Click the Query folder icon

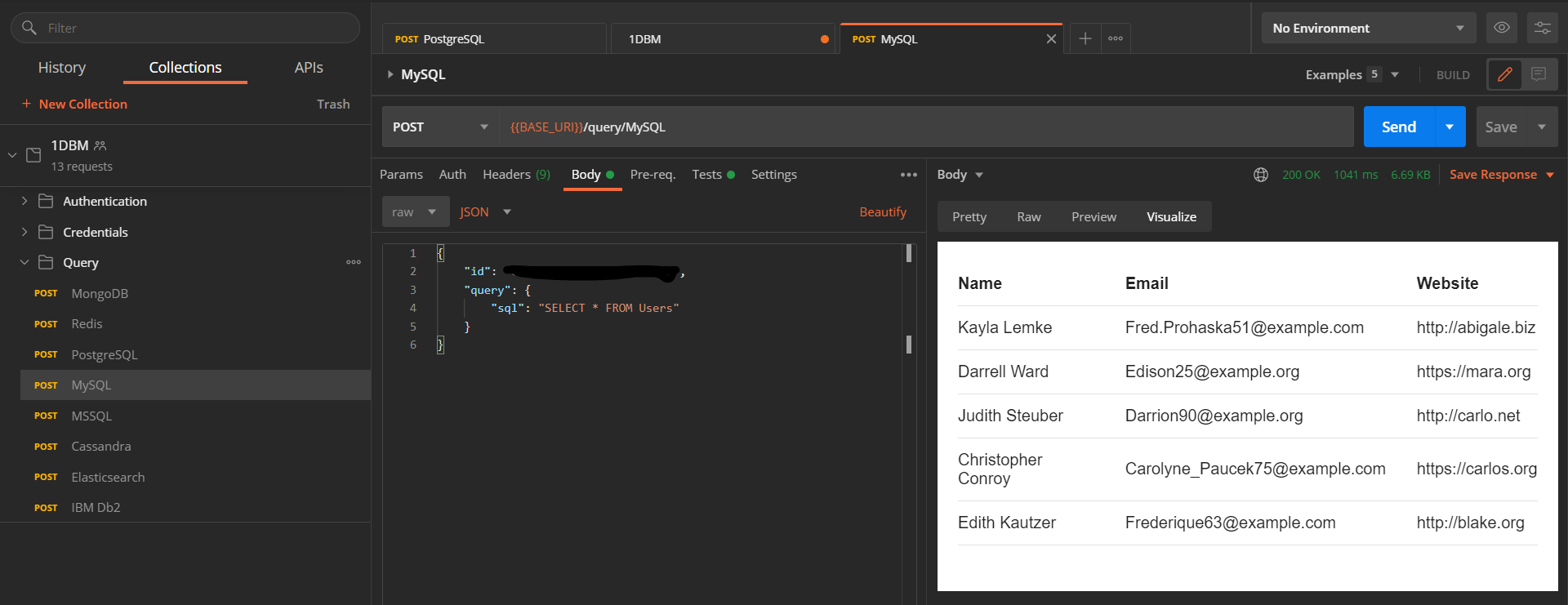46,262
